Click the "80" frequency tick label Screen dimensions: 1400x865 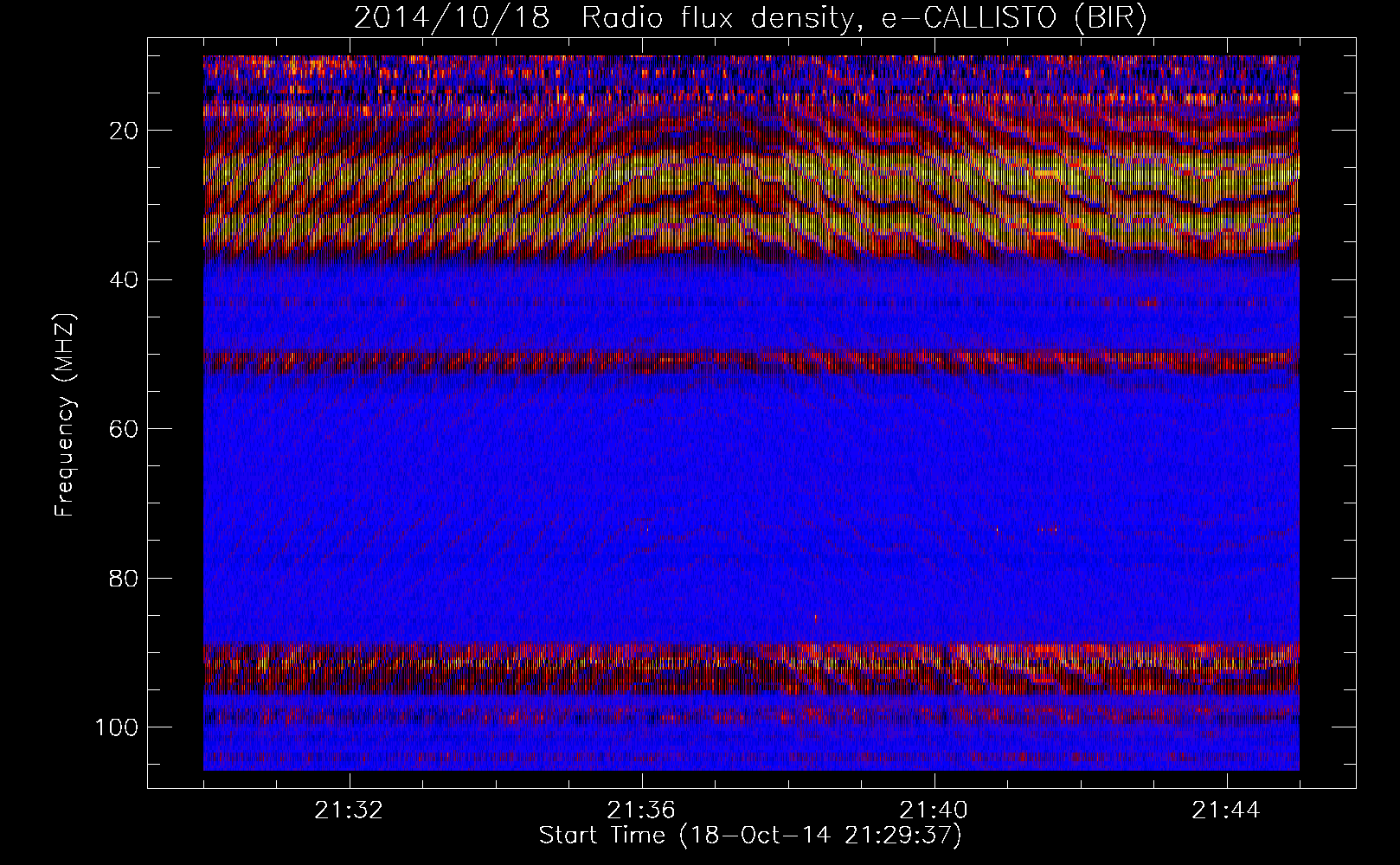[x=125, y=578]
